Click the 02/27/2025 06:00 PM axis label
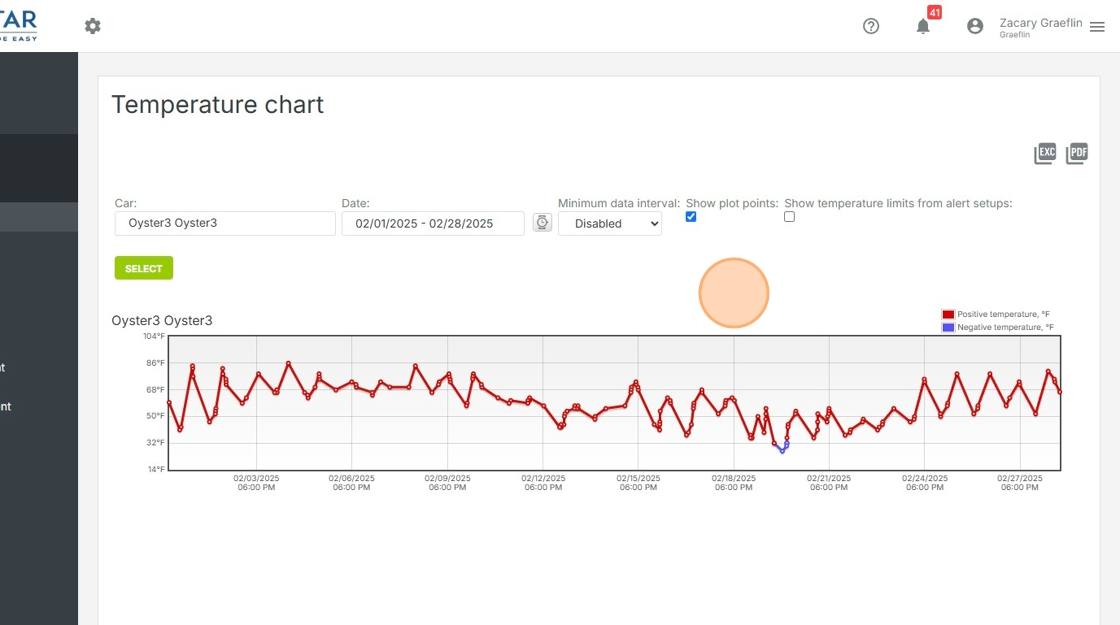This screenshot has height=625, width=1120. click(1020, 483)
